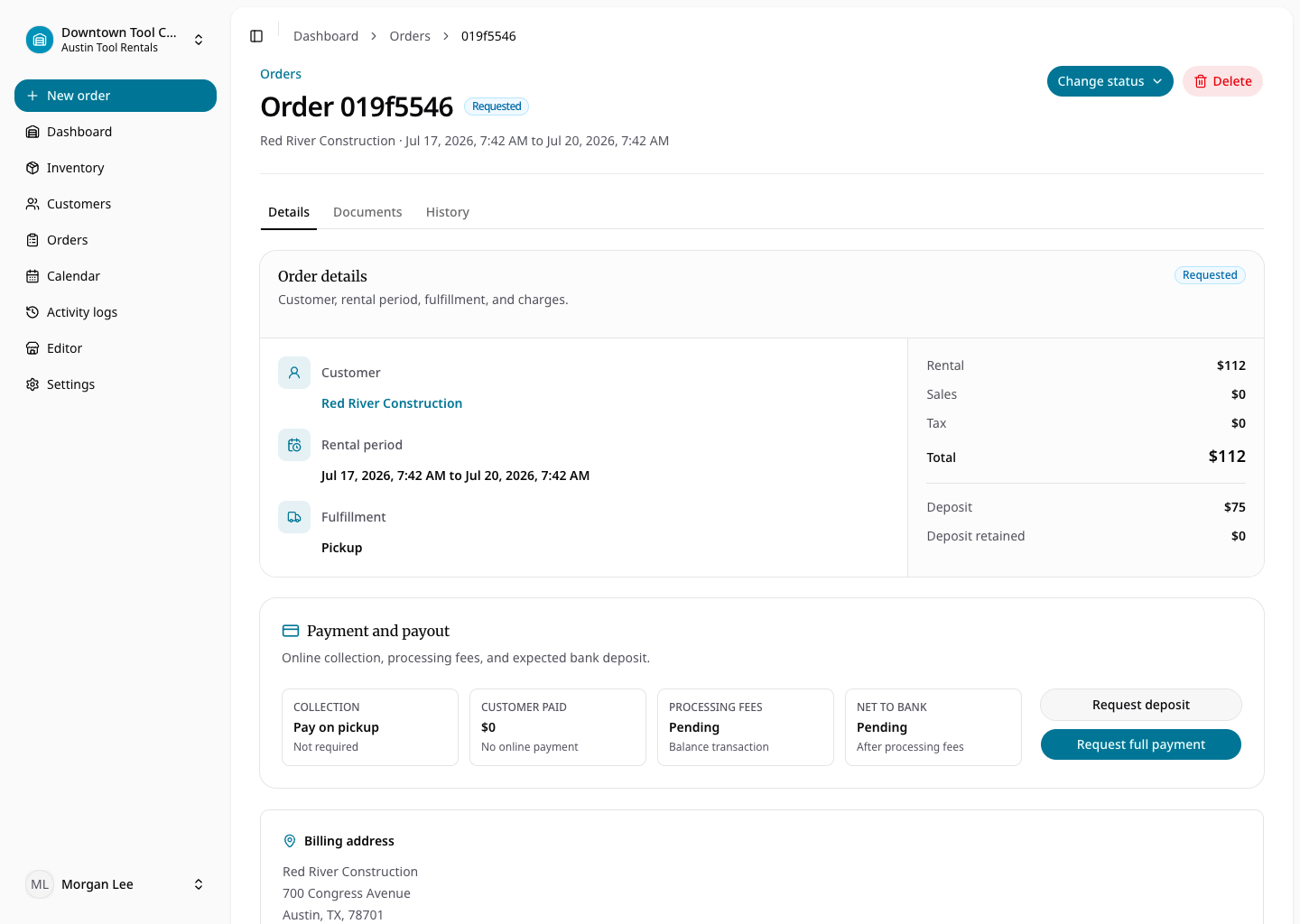This screenshot has height=924, width=1300.
Task: Click Requested badge in Order details card
Action: pos(1210,275)
